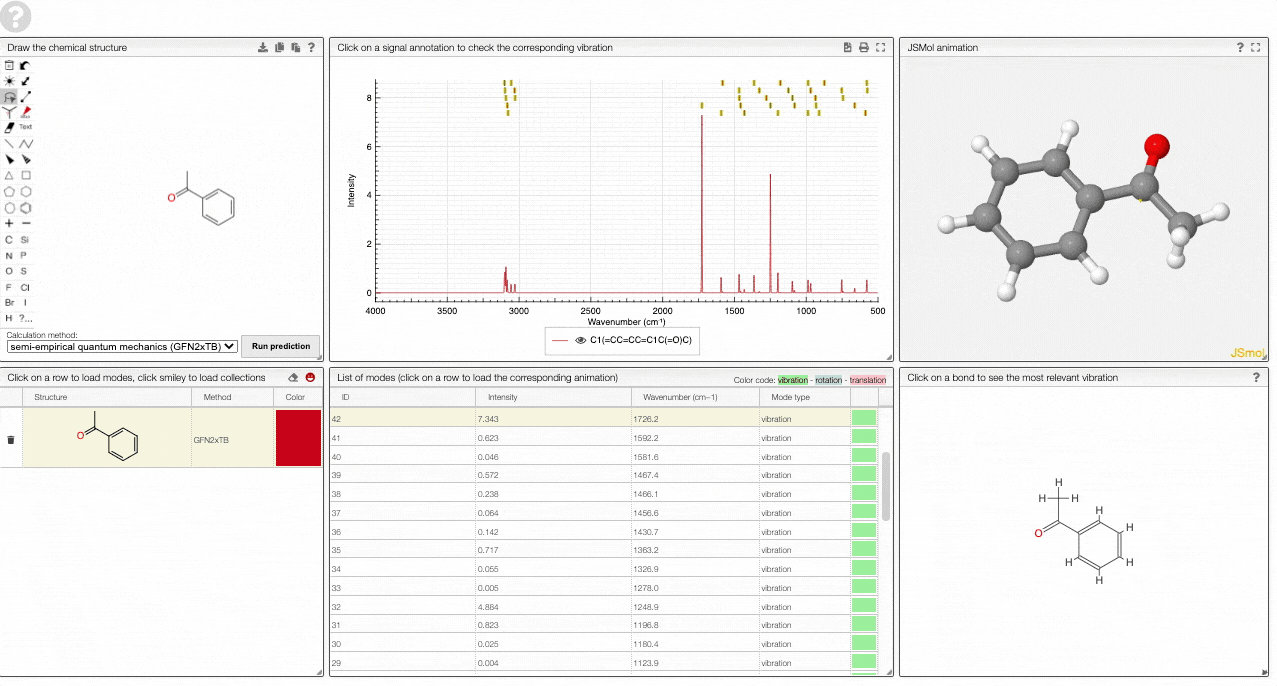
Task: Open more elements with the '?...' button
Action: click(x=26, y=318)
